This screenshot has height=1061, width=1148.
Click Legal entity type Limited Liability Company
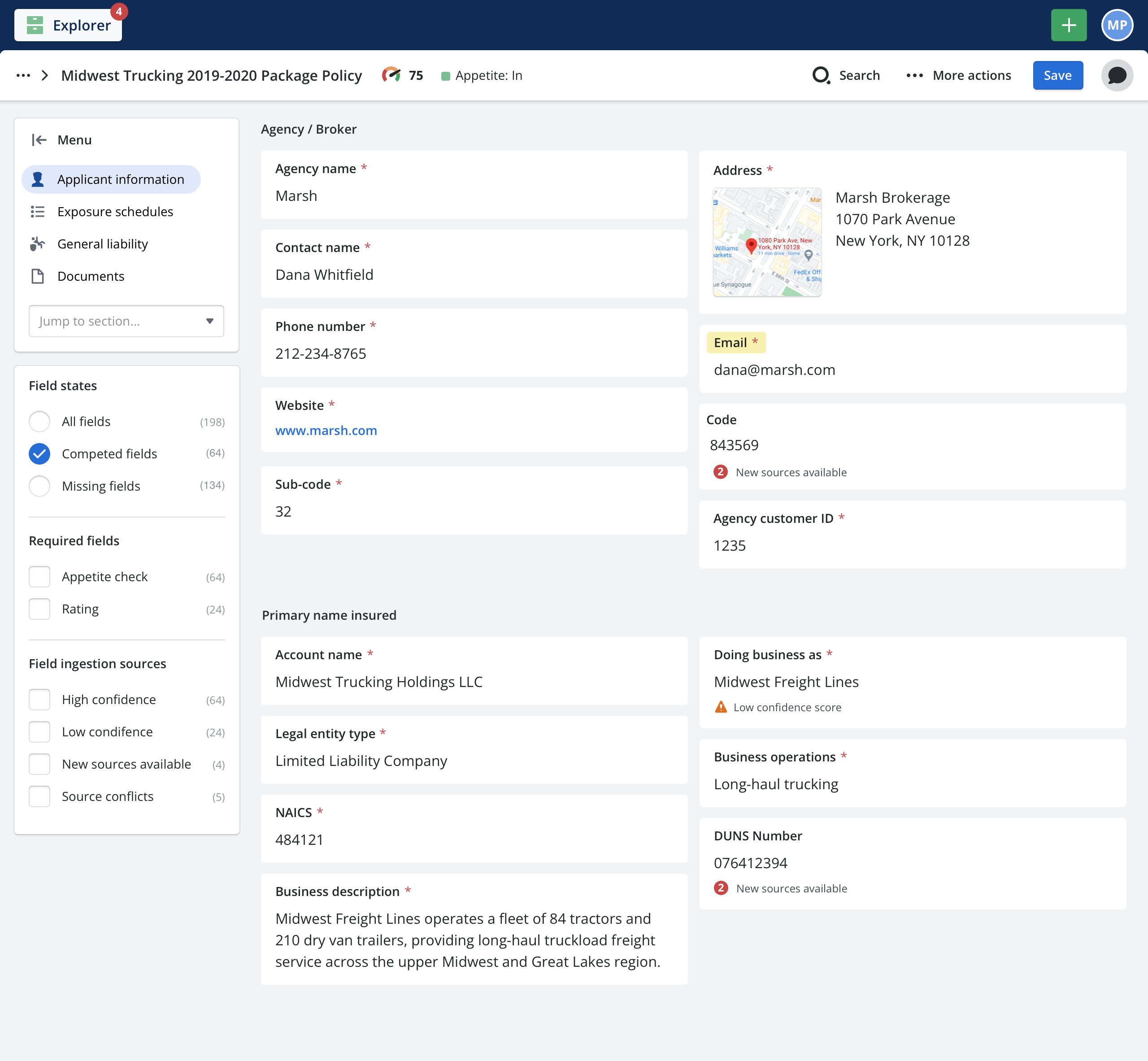point(361,761)
